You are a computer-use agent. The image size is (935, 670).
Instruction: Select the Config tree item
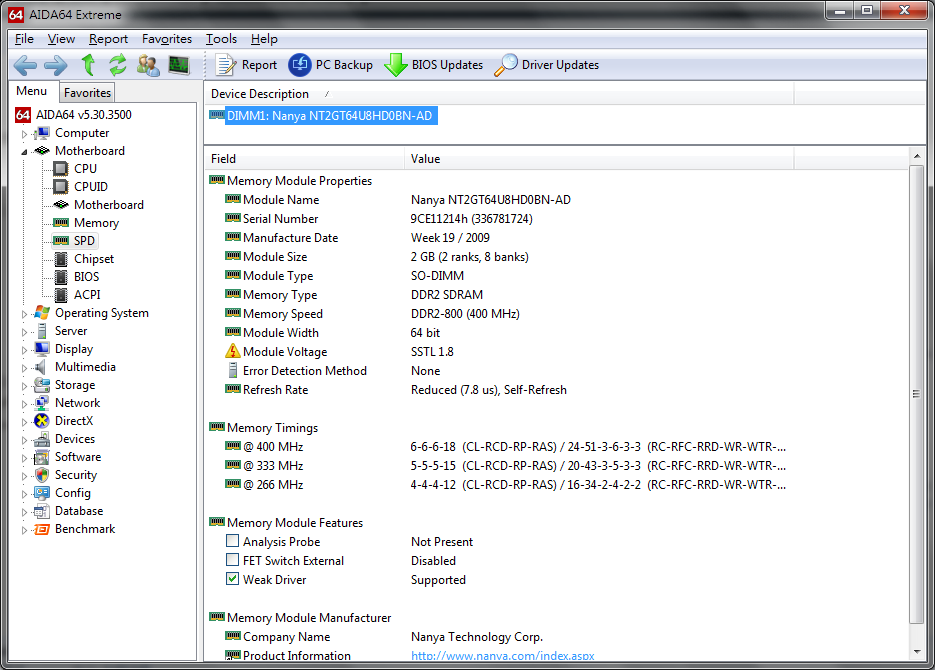coord(73,493)
